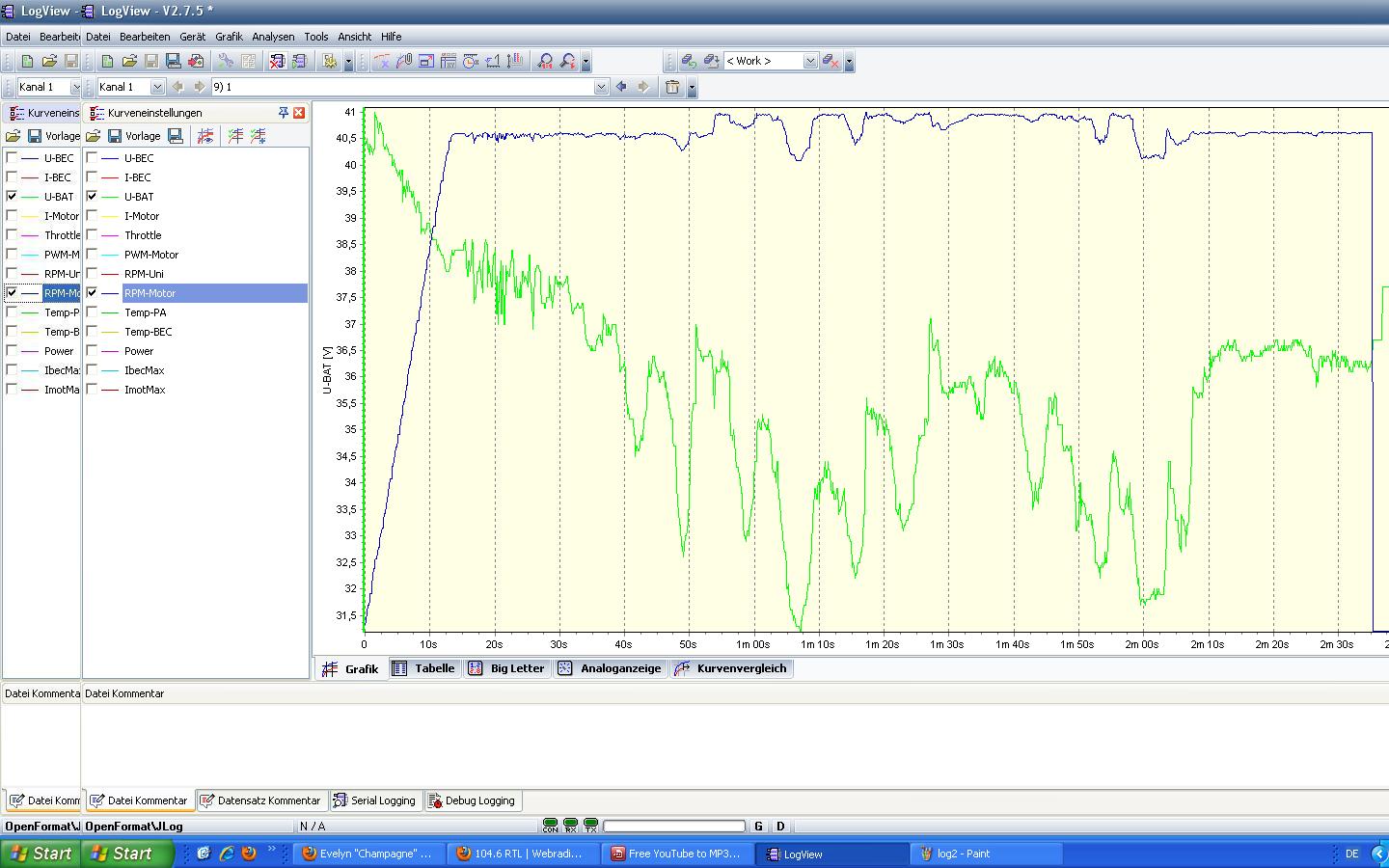
Task: Open the Tools menu
Action: [316, 37]
